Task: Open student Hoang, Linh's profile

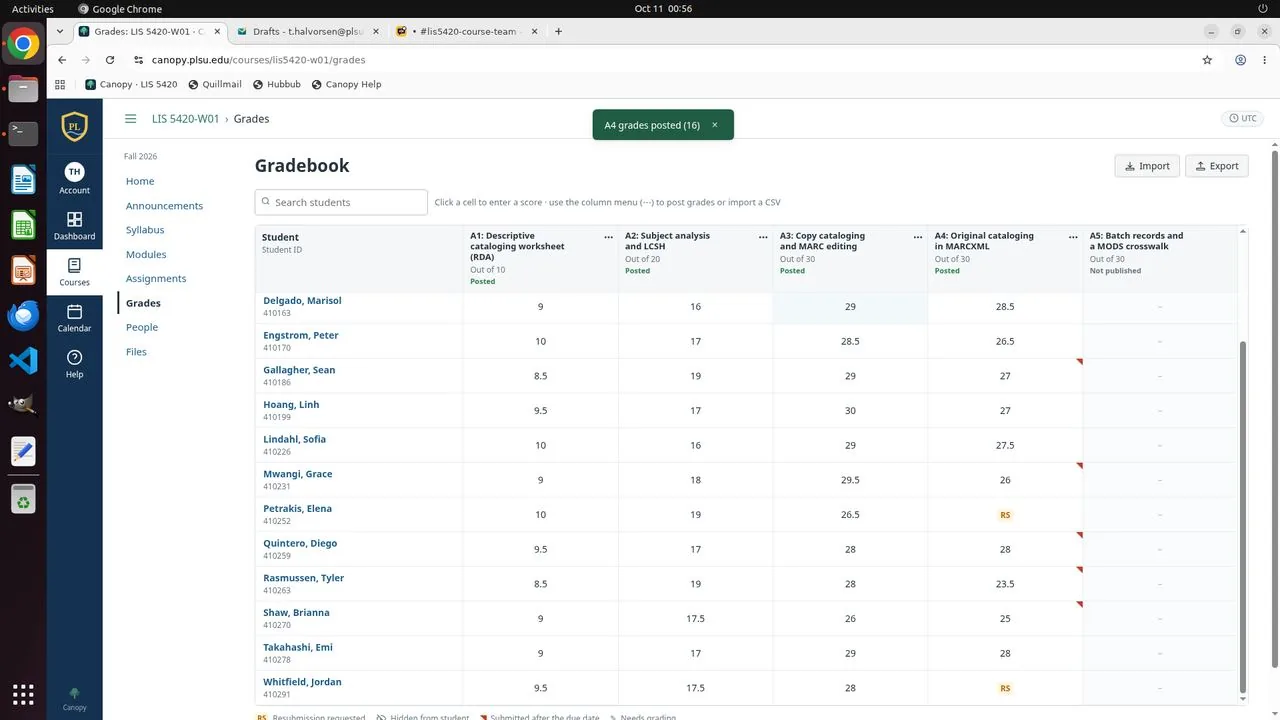Action: point(291,405)
